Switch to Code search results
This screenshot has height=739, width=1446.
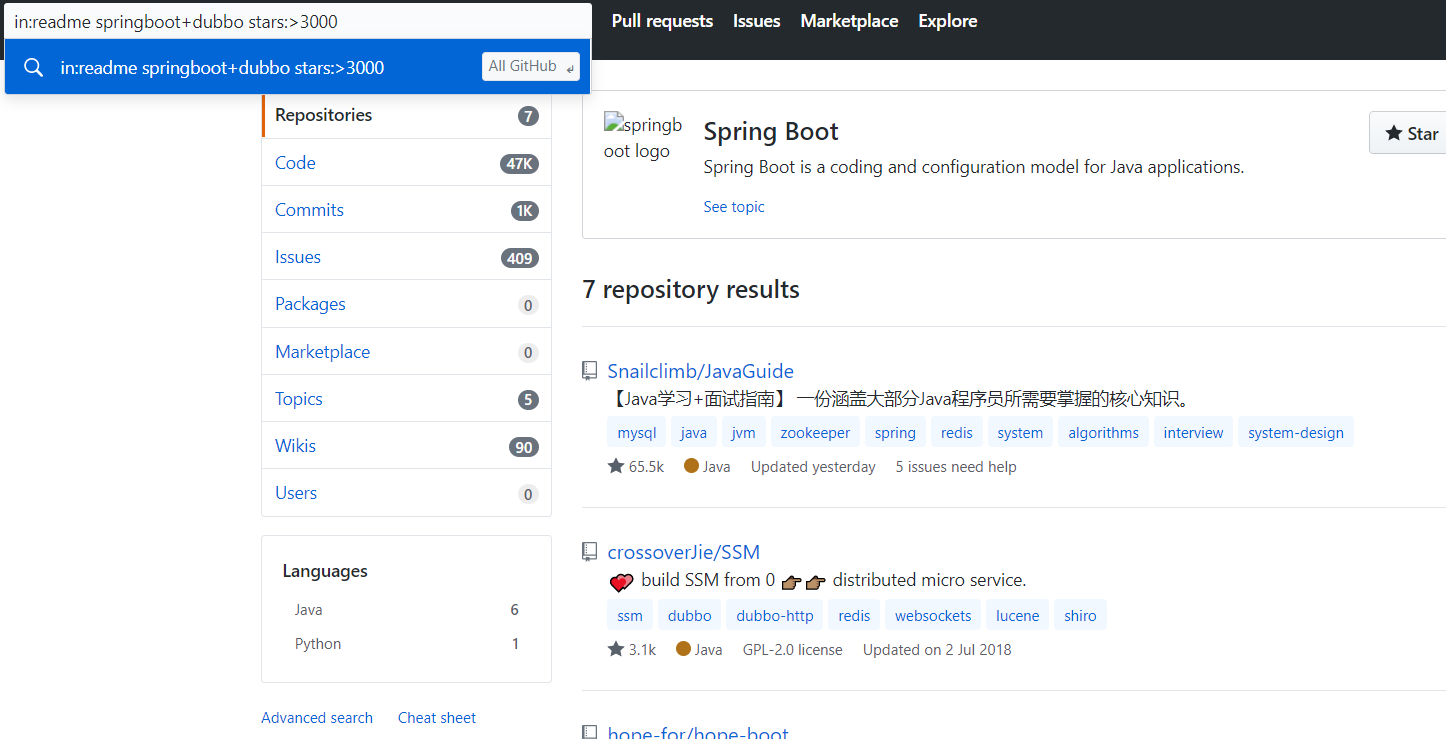pyautogui.click(x=406, y=163)
